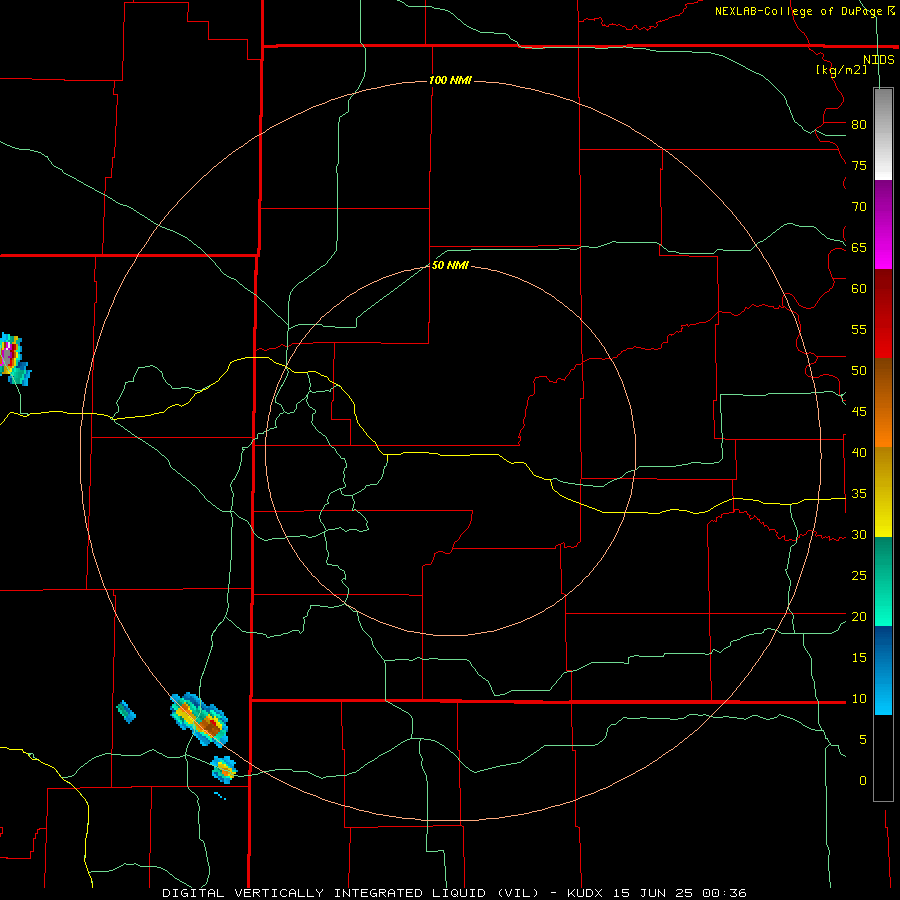Click the 25 value on the VIL scale
Image resolution: width=900 pixels, height=900 pixels.
(859, 575)
